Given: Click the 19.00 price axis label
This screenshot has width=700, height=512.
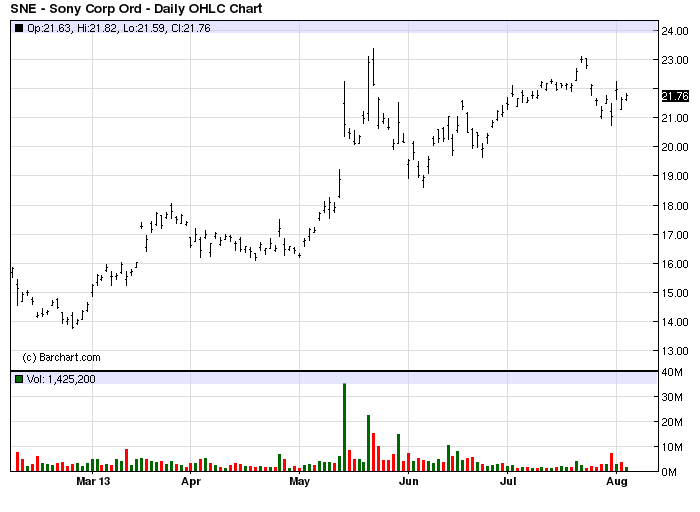Looking at the screenshot, I should point(675,176).
